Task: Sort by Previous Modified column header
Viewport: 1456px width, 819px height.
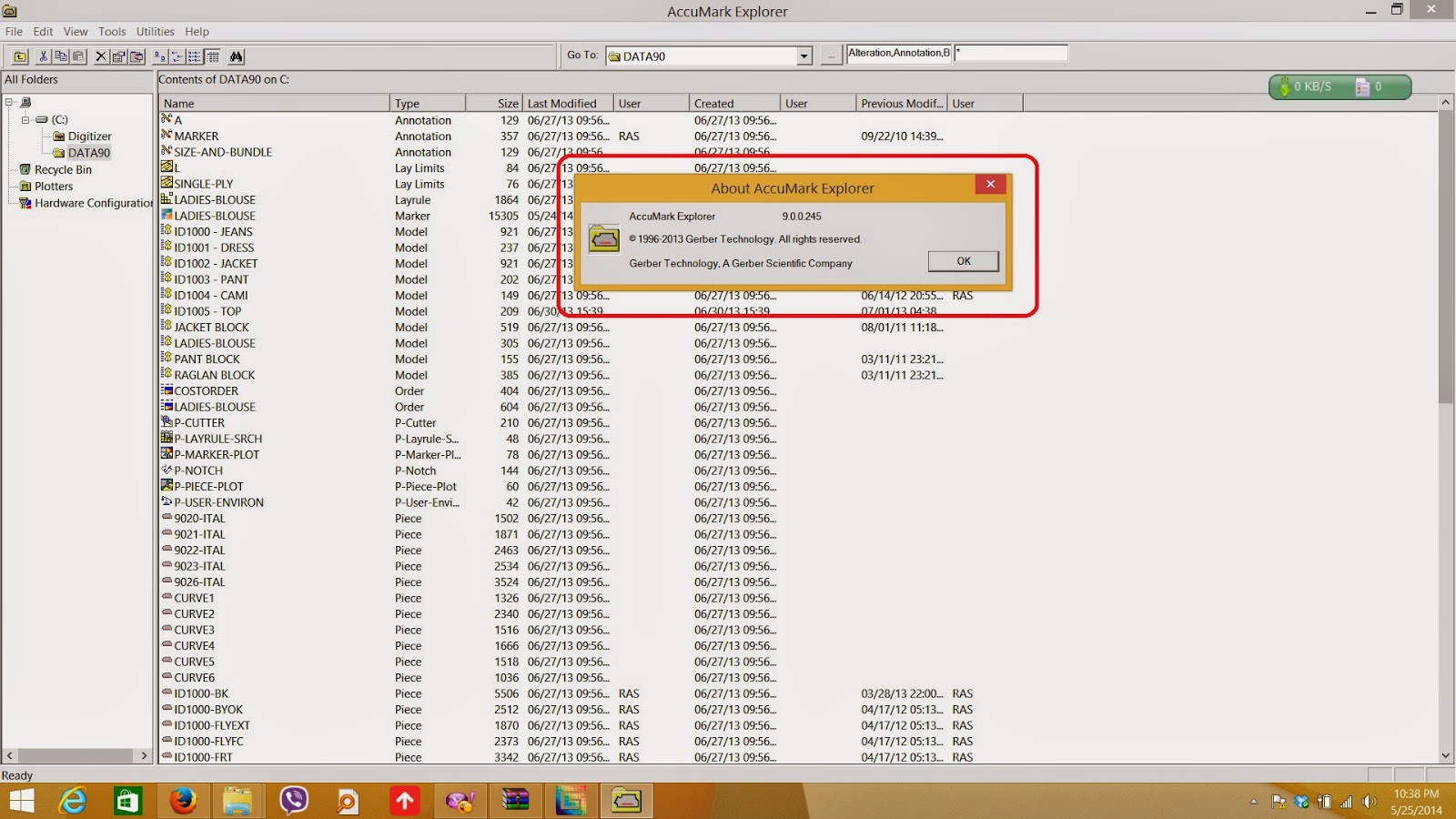Action: [902, 103]
